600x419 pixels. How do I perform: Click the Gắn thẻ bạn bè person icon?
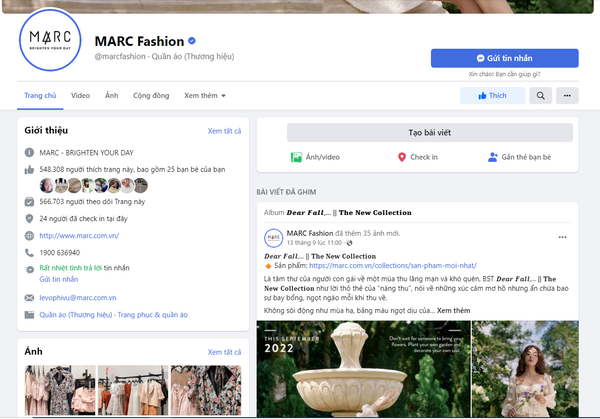coord(492,157)
